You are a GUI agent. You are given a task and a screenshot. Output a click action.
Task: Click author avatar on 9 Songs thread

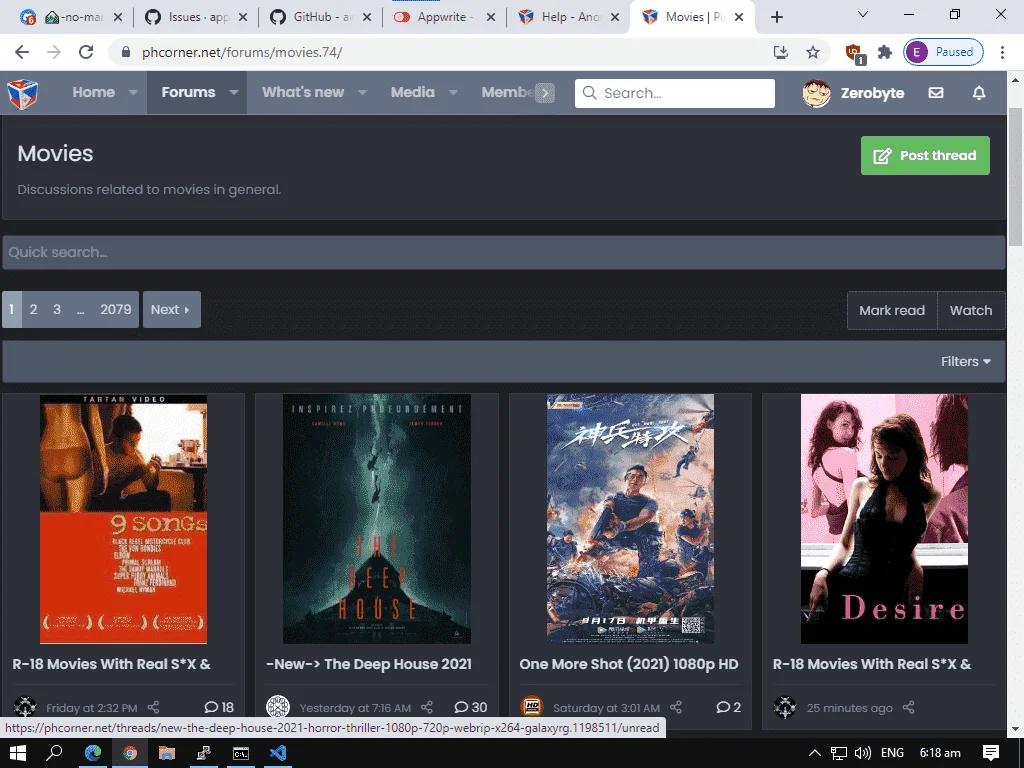pos(25,707)
